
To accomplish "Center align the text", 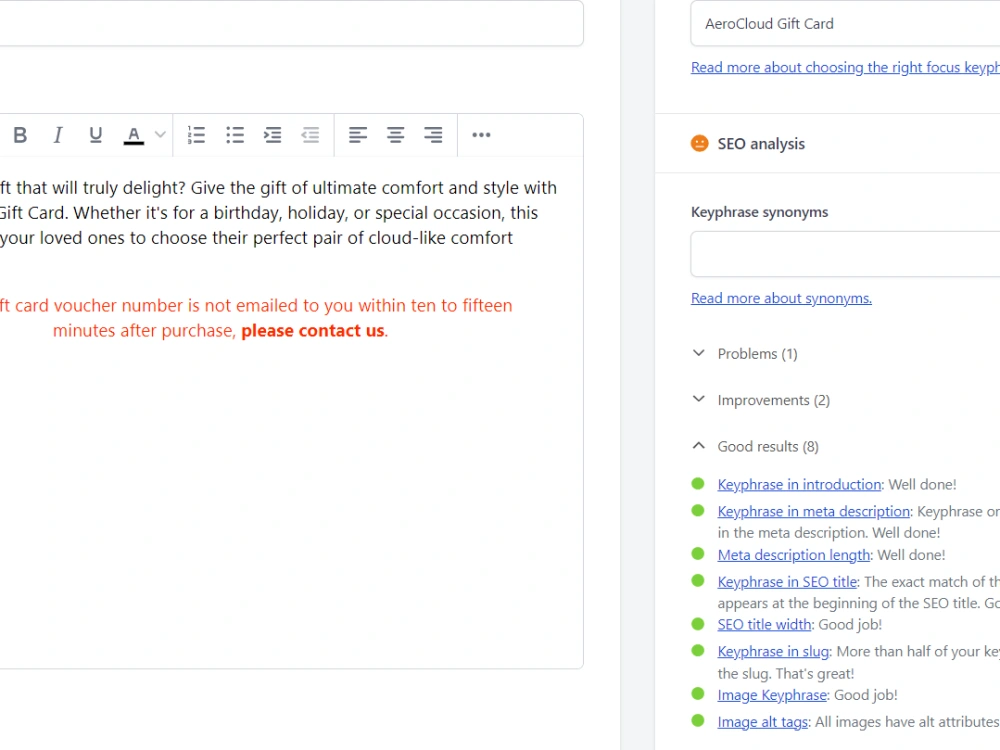I will 395,135.
